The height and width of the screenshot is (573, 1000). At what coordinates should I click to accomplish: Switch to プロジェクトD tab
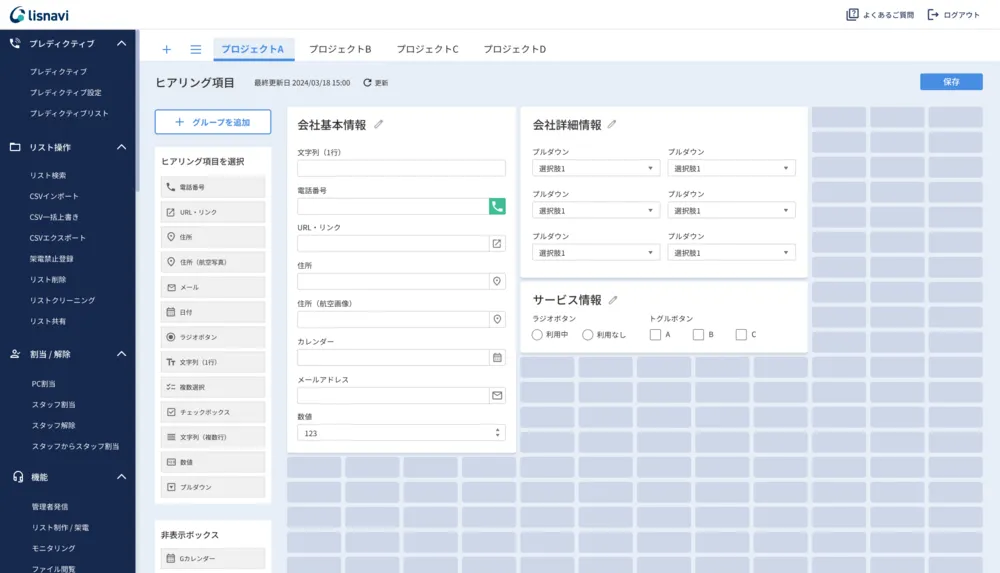[x=515, y=49]
